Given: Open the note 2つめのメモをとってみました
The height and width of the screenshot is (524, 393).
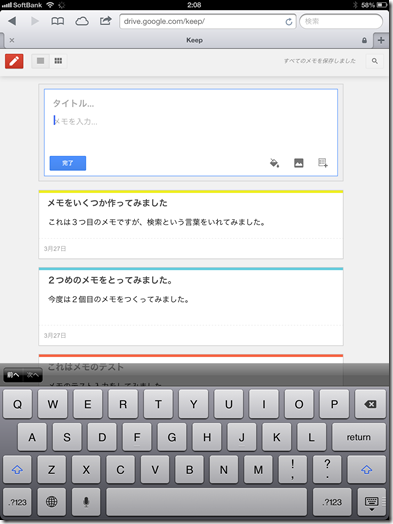Looking at the screenshot, I should pyautogui.click(x=191, y=306).
